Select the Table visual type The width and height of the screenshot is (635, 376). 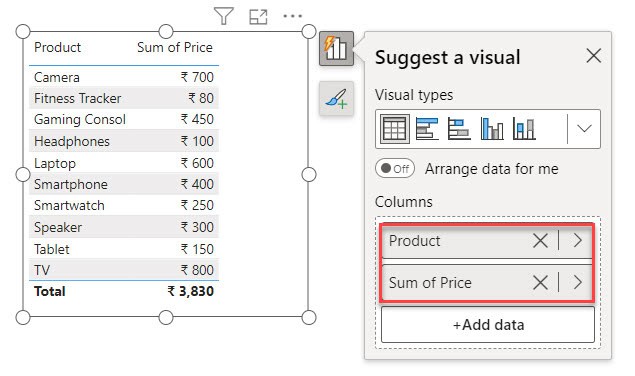coord(394,129)
